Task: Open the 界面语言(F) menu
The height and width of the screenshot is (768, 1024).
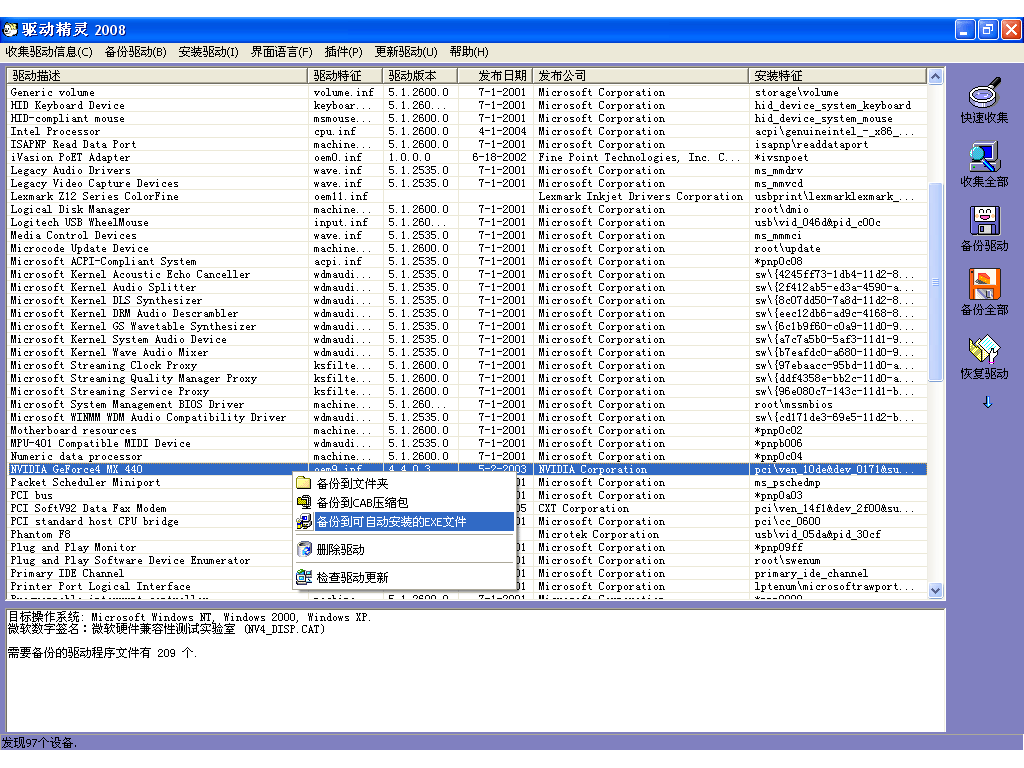Action: pyautogui.click(x=281, y=52)
